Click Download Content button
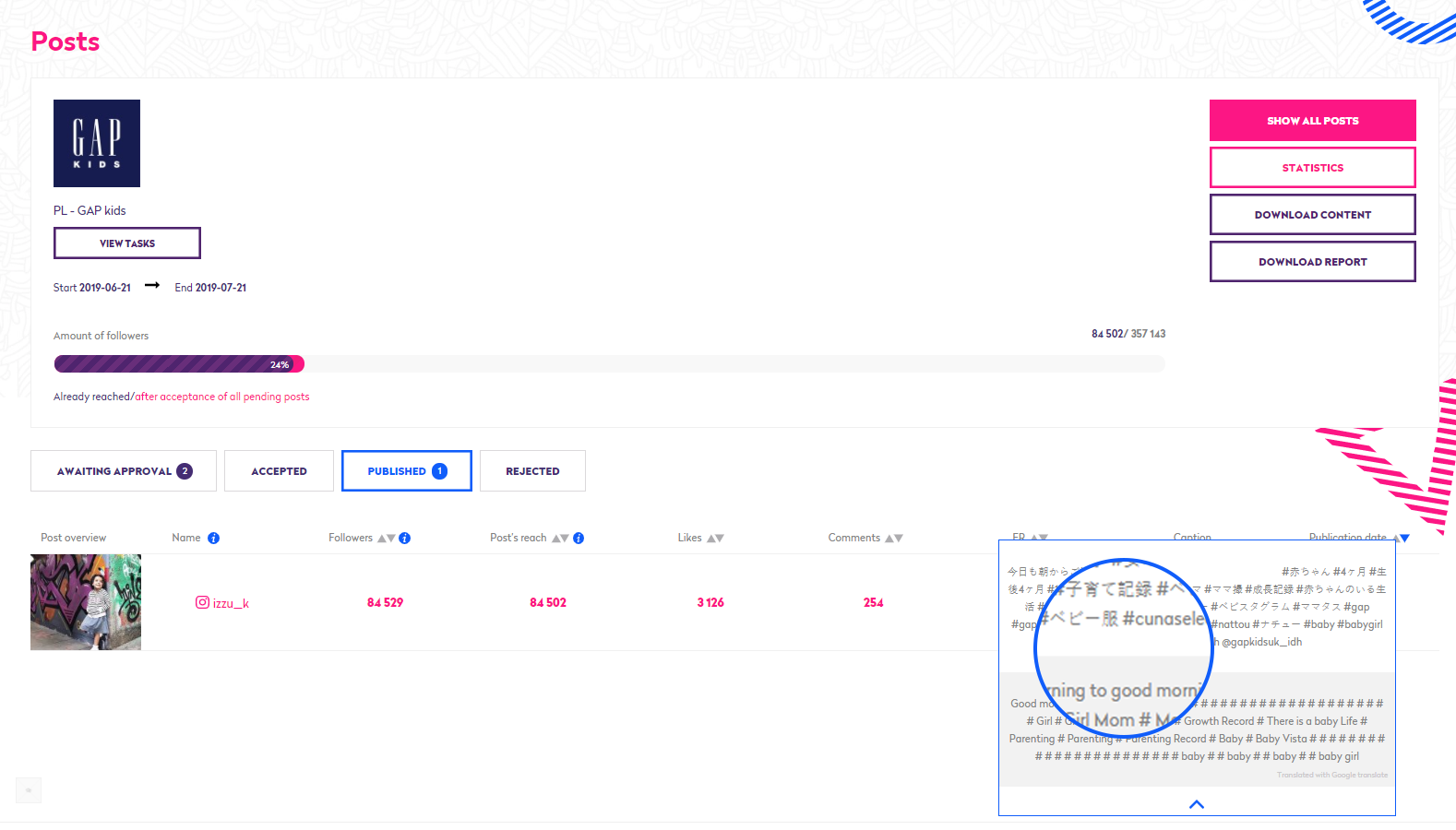1456x830 pixels. (x=1312, y=215)
